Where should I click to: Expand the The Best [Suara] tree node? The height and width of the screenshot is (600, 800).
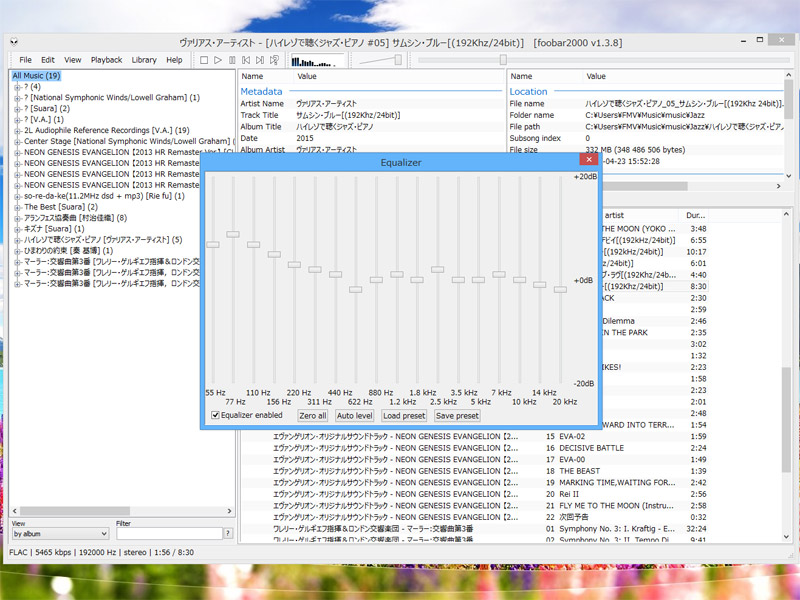click(17, 207)
